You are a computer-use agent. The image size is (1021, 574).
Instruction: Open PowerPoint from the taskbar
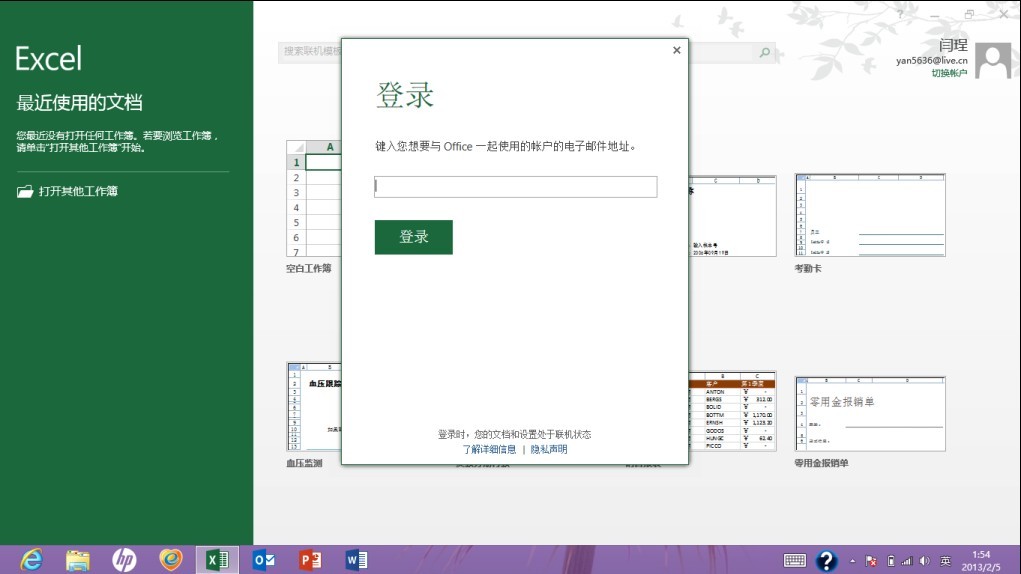[x=310, y=560]
